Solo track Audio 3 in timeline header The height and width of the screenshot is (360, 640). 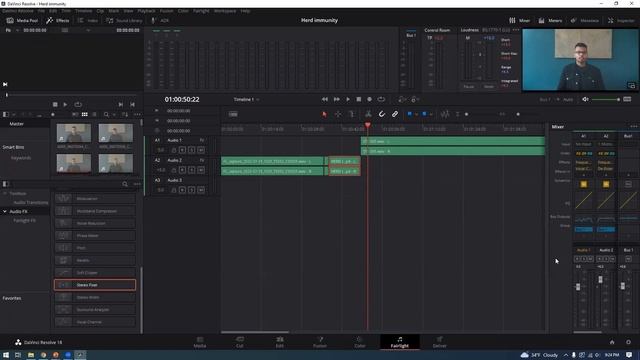(191, 190)
